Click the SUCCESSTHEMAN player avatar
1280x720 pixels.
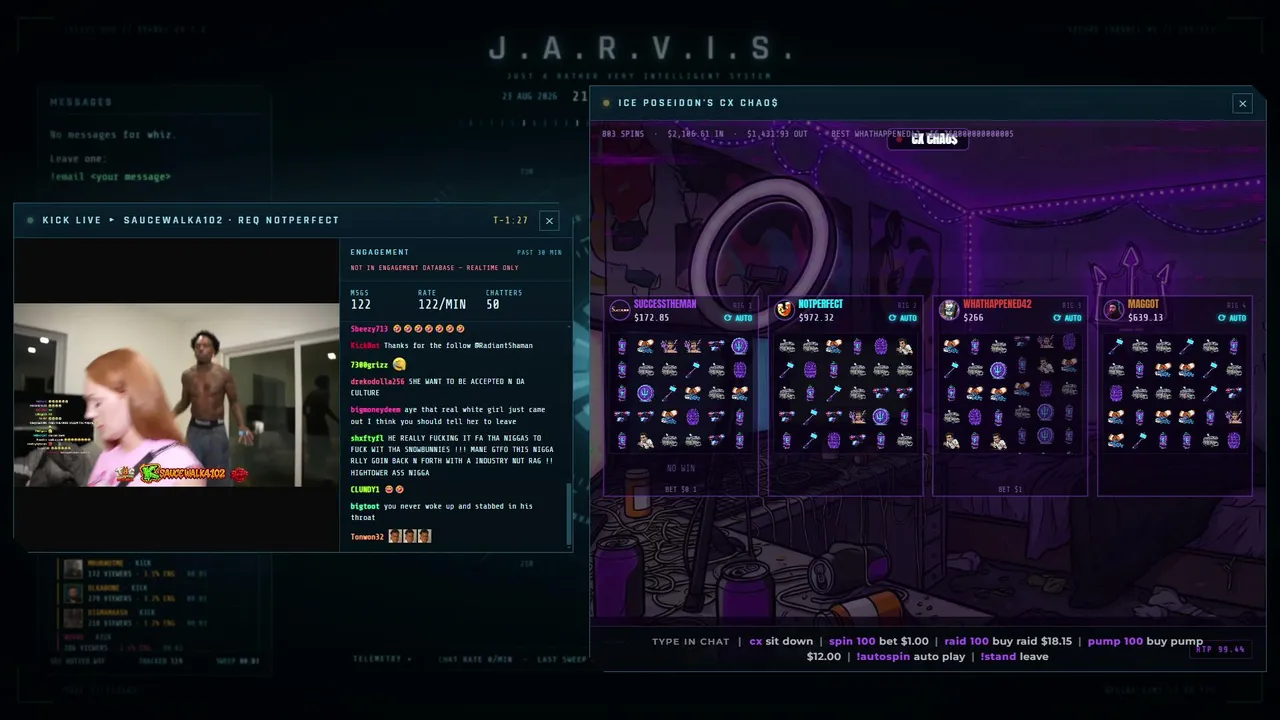pyautogui.click(x=620, y=310)
